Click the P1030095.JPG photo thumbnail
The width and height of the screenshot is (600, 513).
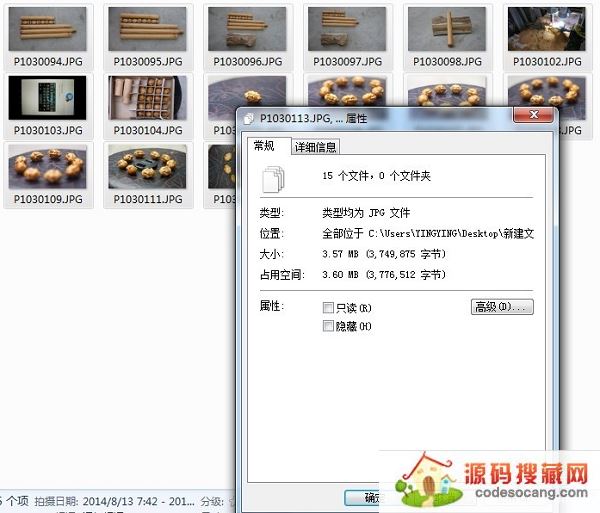148,29
